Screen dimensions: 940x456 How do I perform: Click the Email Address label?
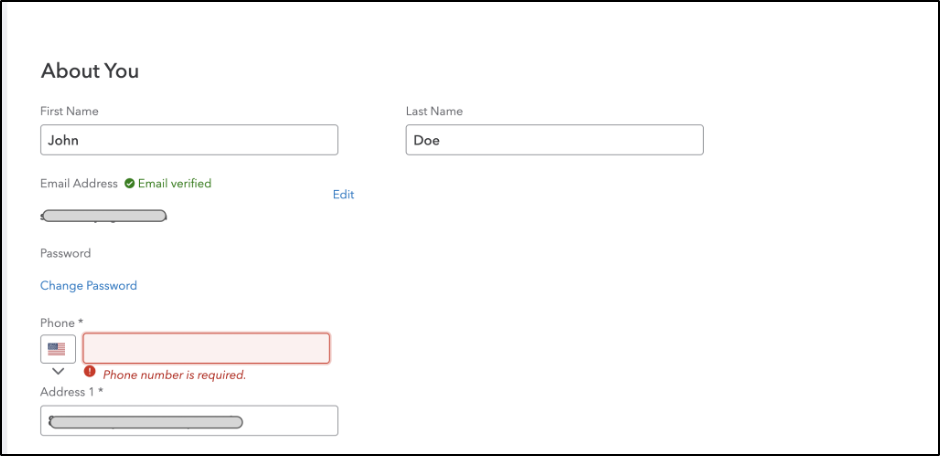pos(79,184)
